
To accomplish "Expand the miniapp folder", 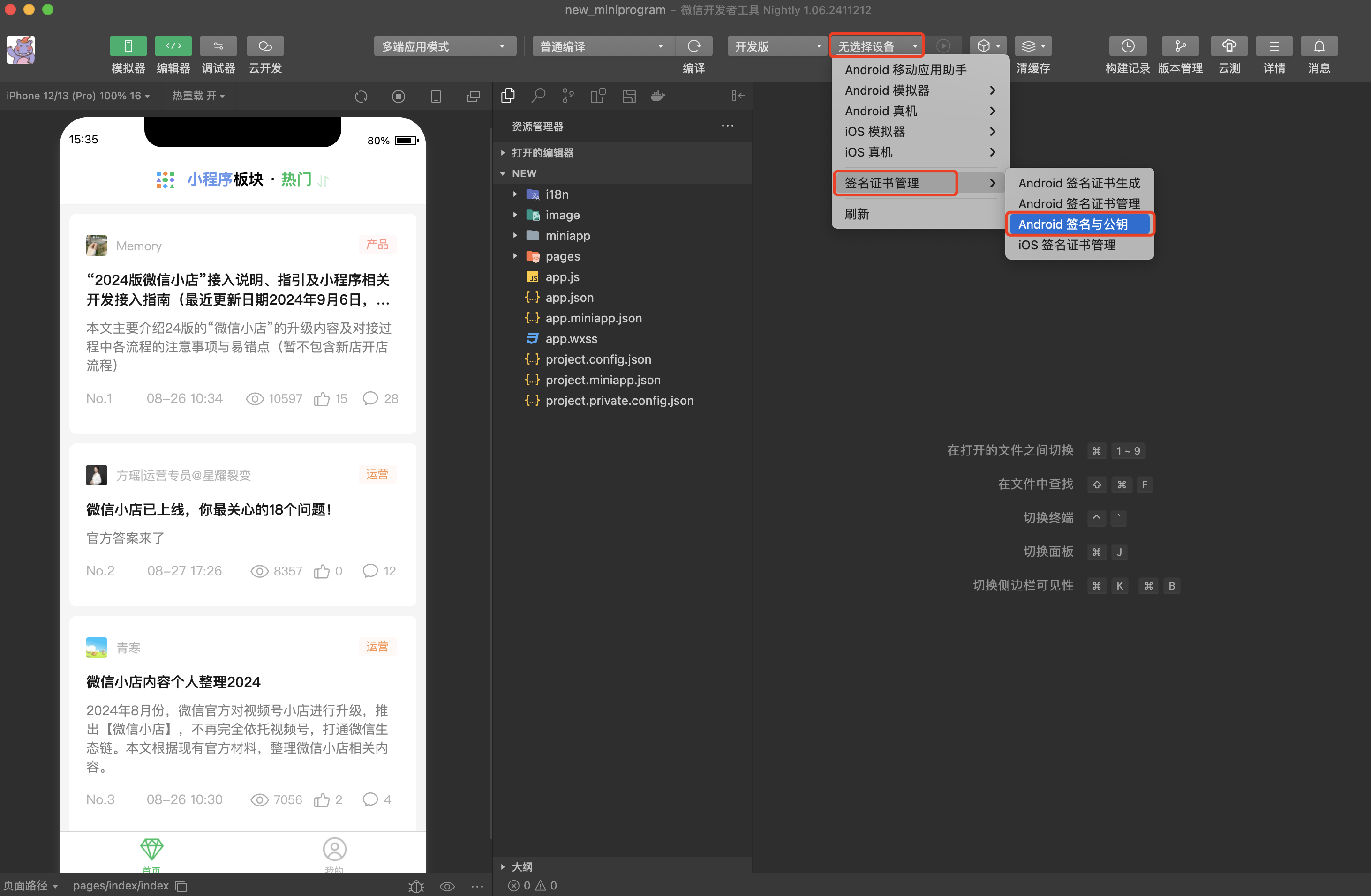I will pyautogui.click(x=622, y=236).
